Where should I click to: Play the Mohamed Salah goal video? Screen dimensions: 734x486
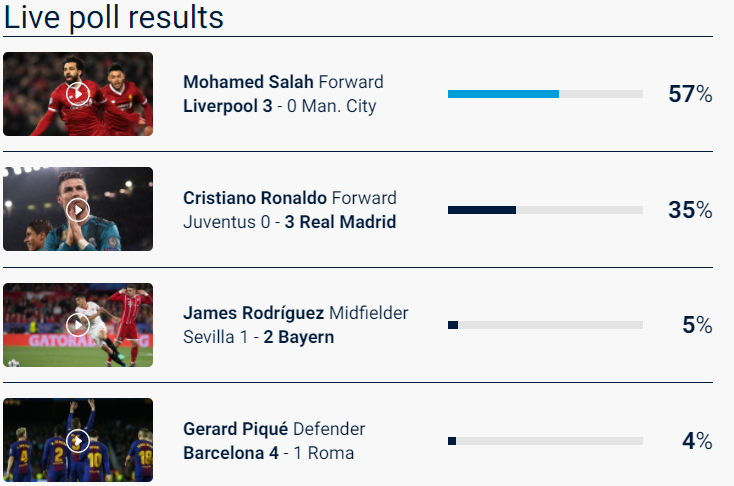[x=78, y=94]
